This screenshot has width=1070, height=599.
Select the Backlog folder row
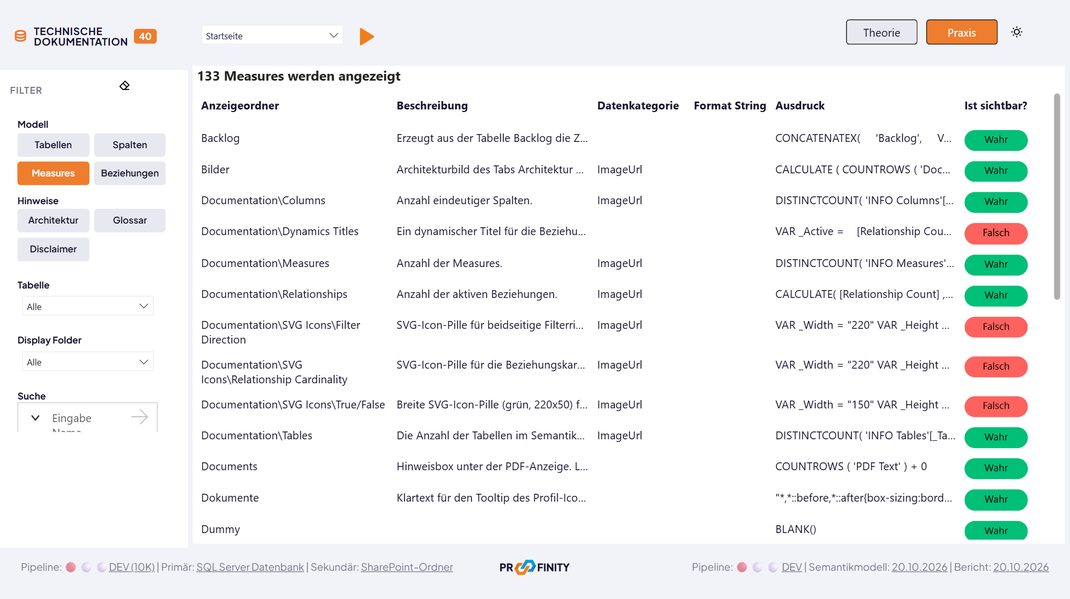tap(220, 138)
